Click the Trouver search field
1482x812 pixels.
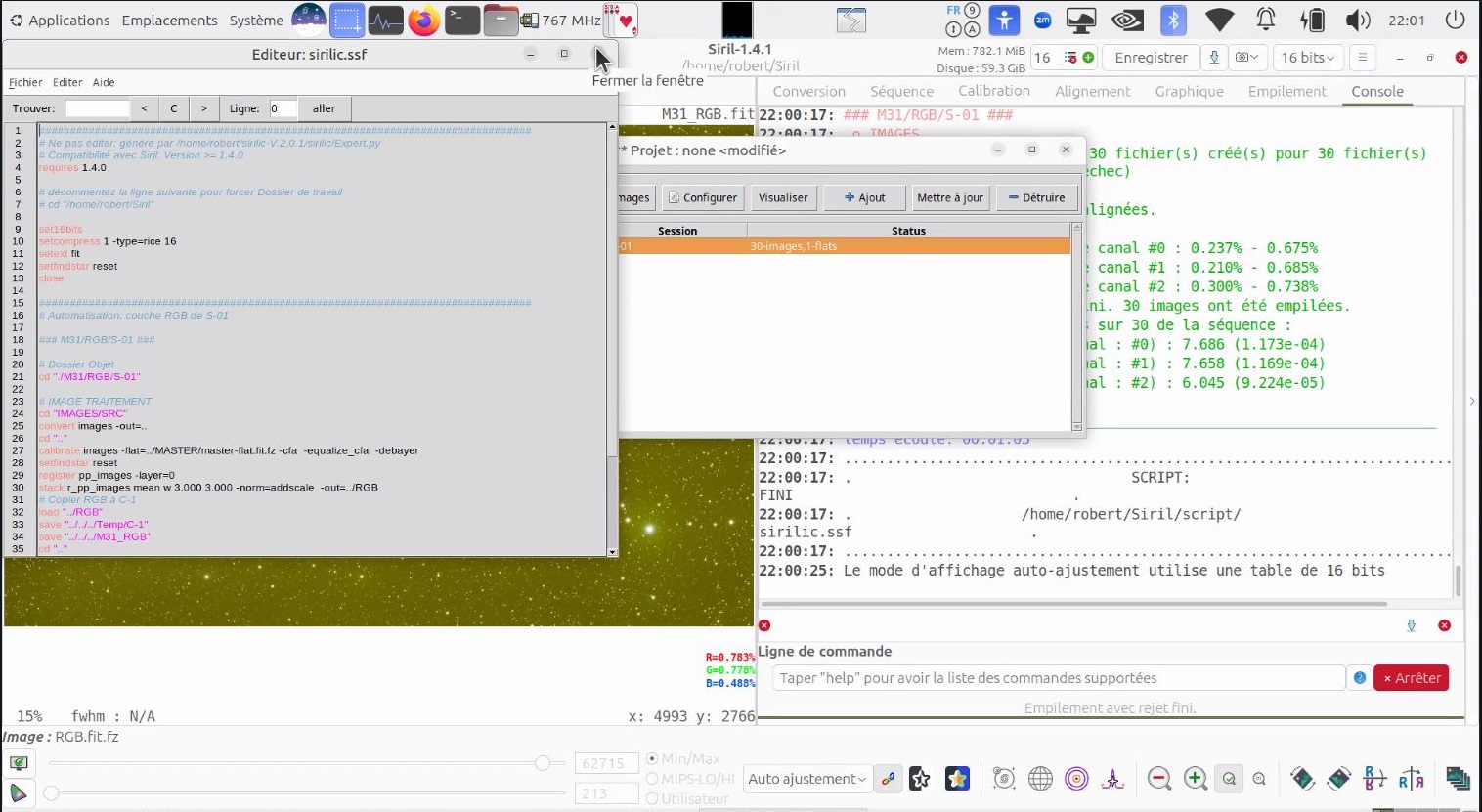(x=97, y=108)
